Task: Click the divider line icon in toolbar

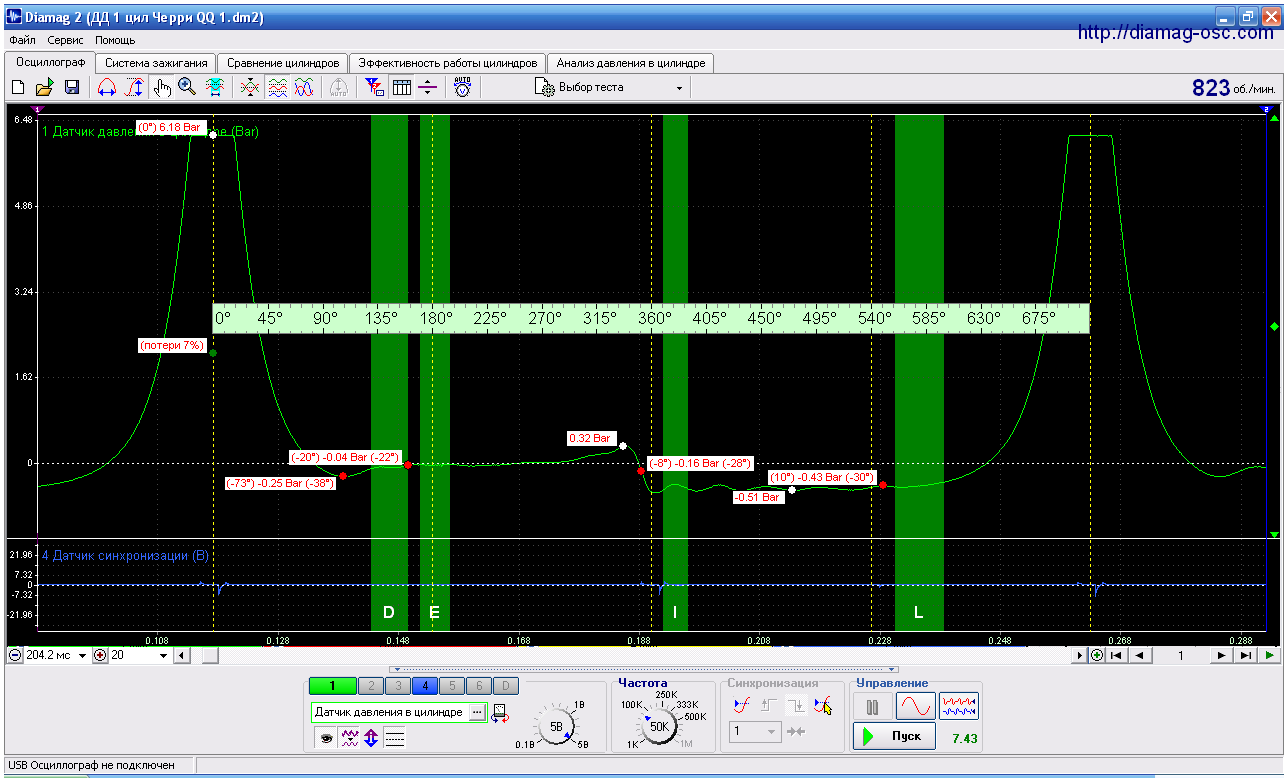Action: 427,88
